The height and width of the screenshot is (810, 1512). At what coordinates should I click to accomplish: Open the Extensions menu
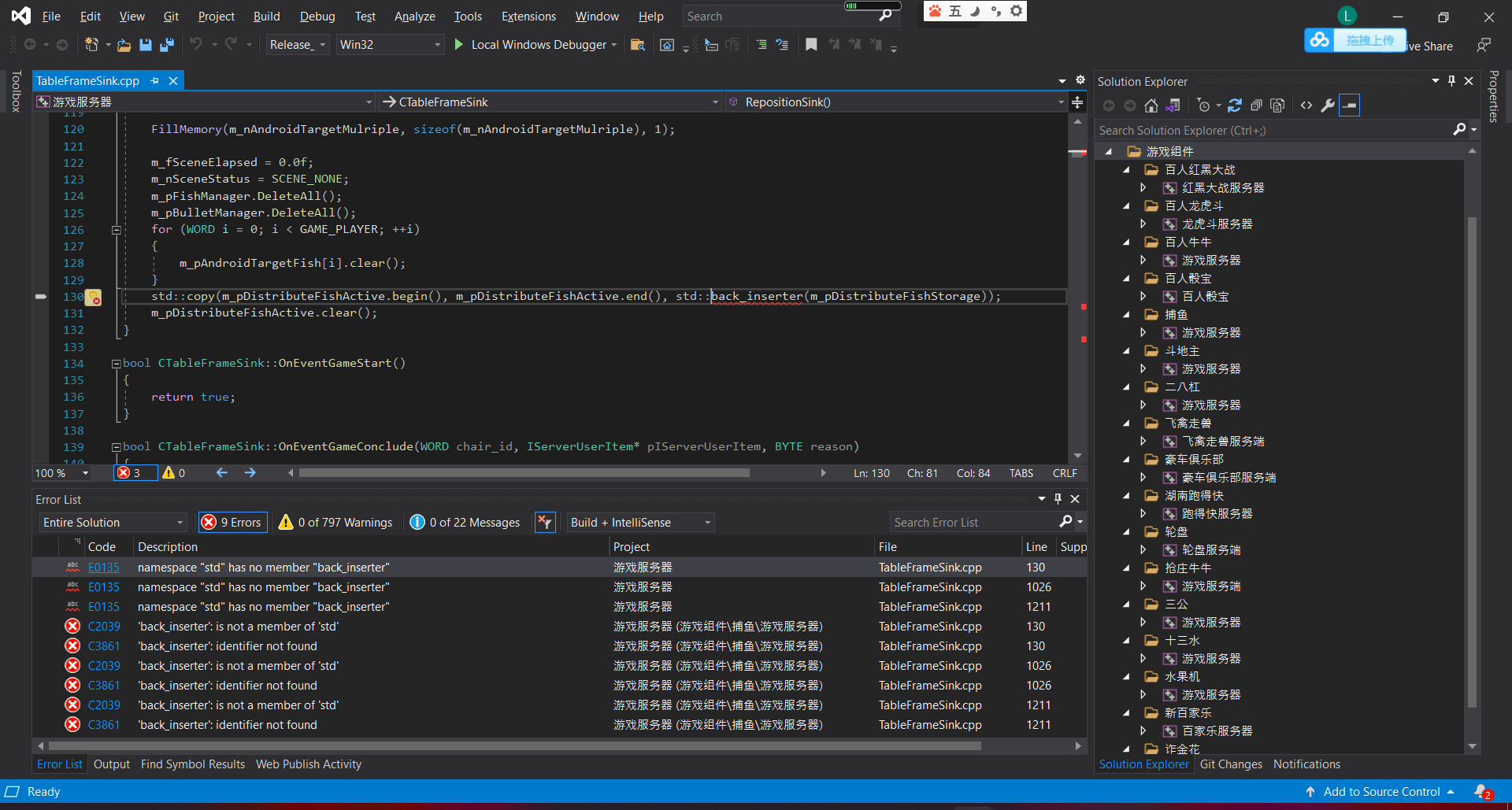tap(528, 16)
